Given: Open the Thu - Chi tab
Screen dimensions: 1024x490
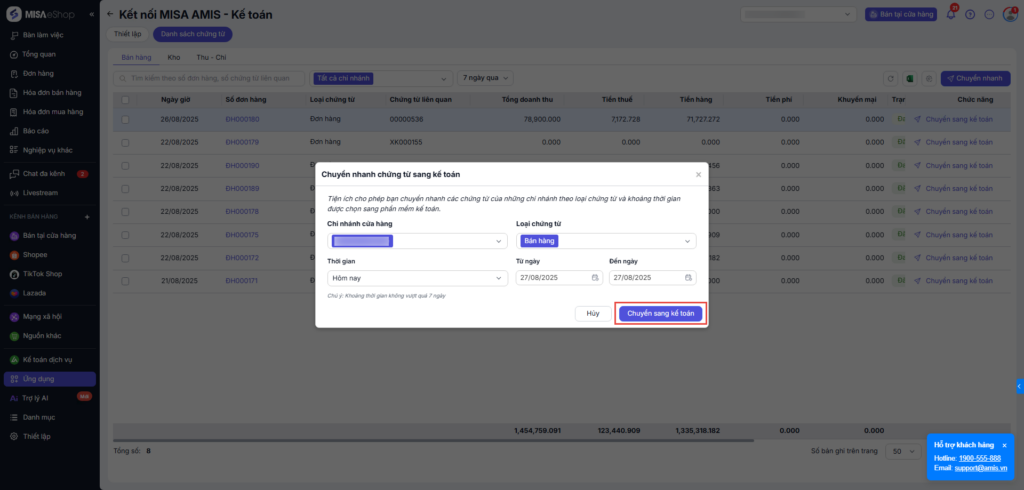Looking at the screenshot, I should tap(211, 58).
